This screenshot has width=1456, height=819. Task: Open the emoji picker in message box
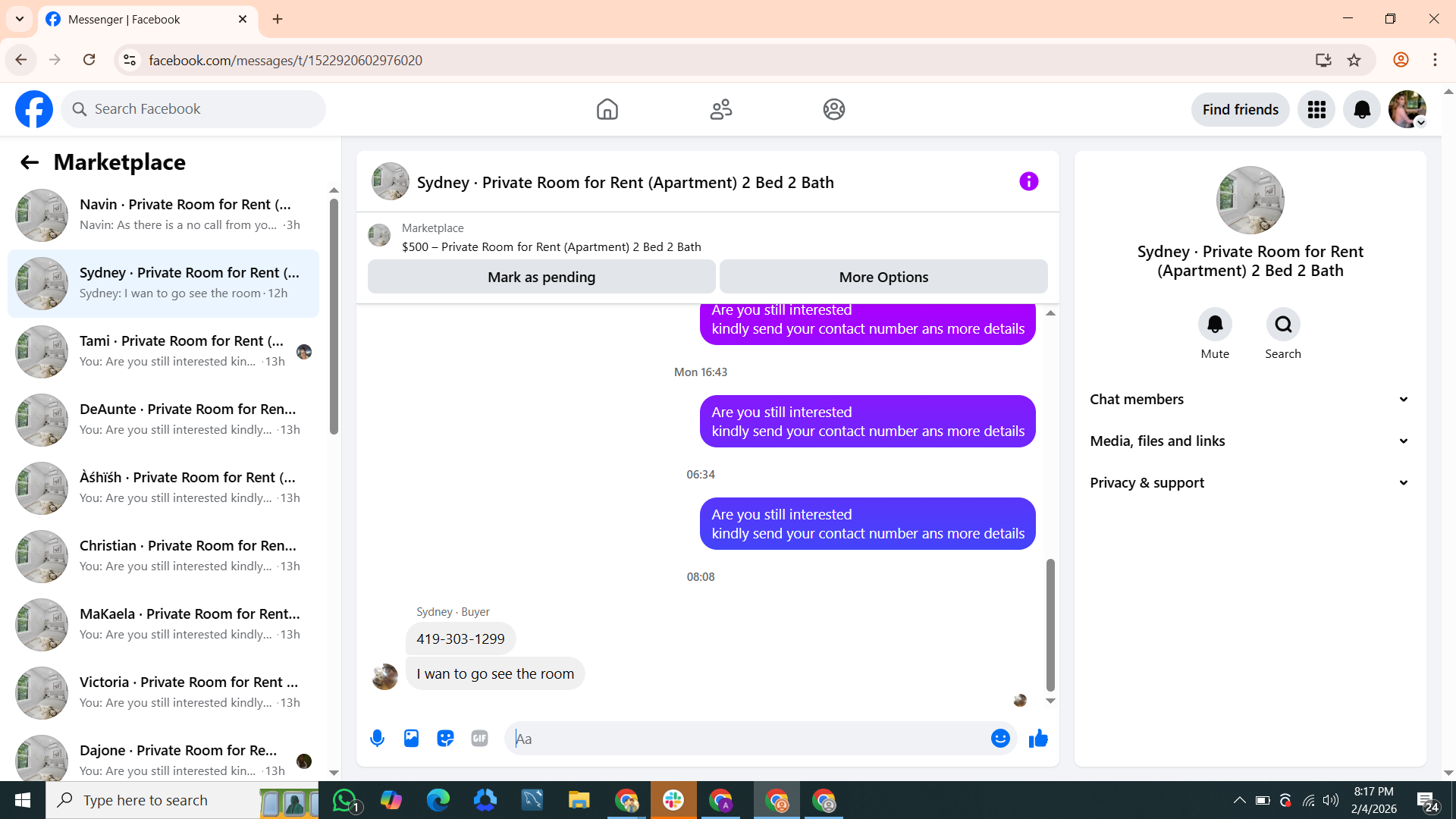tap(1000, 738)
